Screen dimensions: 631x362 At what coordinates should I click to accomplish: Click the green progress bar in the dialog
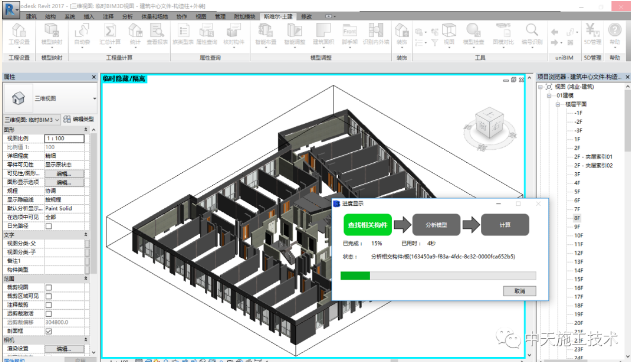[355, 276]
